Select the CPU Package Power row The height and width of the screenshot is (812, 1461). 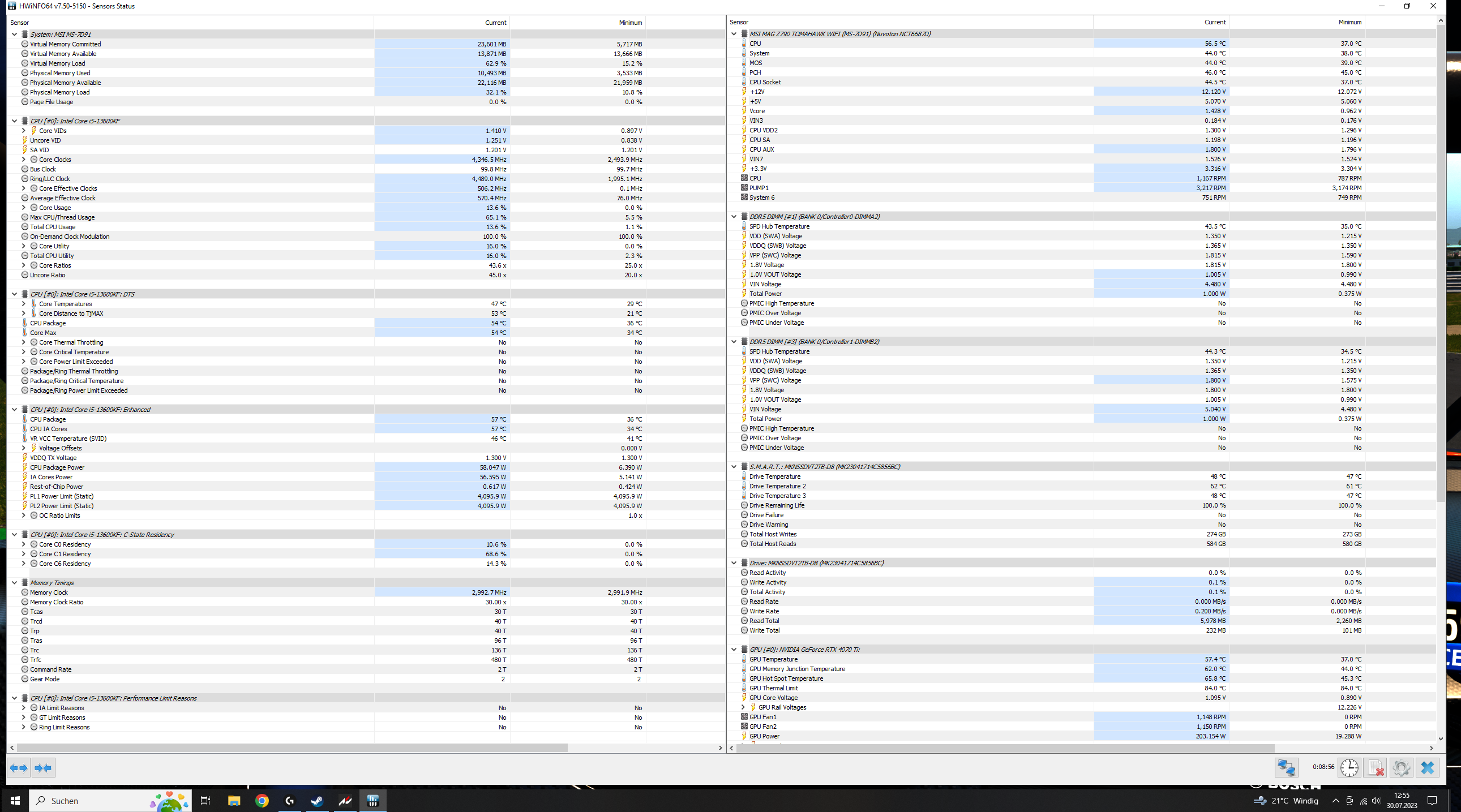coord(57,468)
